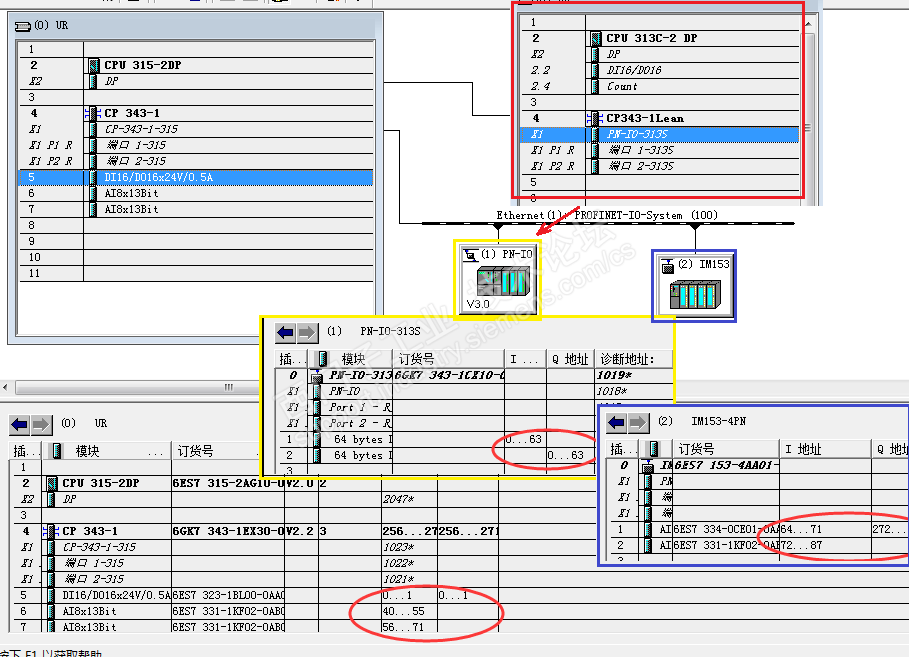Select DI16/DO16 row under CPU 313C-2
909x657 pixels.
[660, 70]
